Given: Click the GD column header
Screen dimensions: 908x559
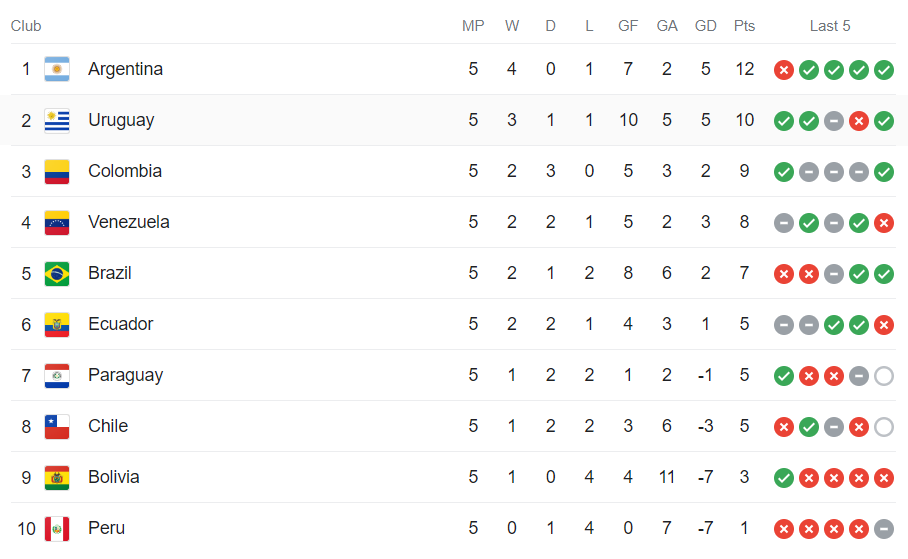Looking at the screenshot, I should [706, 26].
